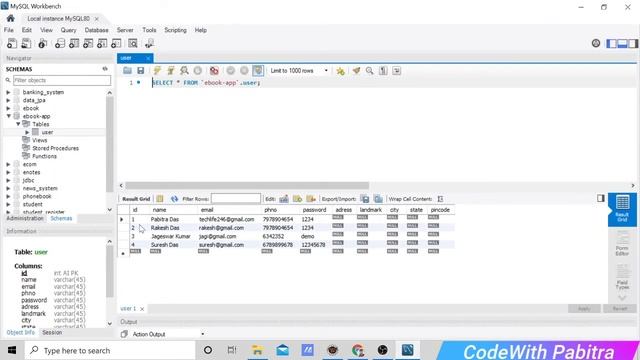Execute statement under cursor icon
640x360 pixels.
[x=171, y=71]
